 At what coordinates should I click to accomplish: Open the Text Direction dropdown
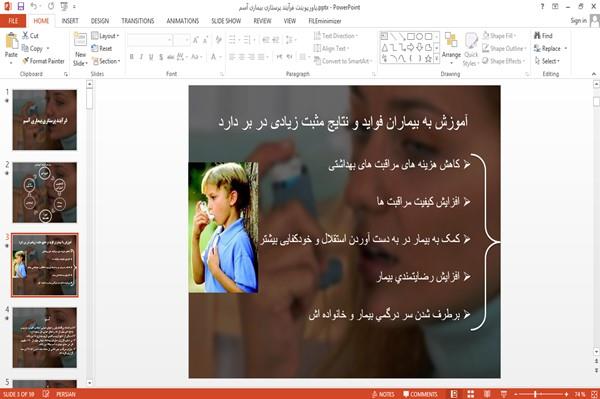[x=336, y=36]
